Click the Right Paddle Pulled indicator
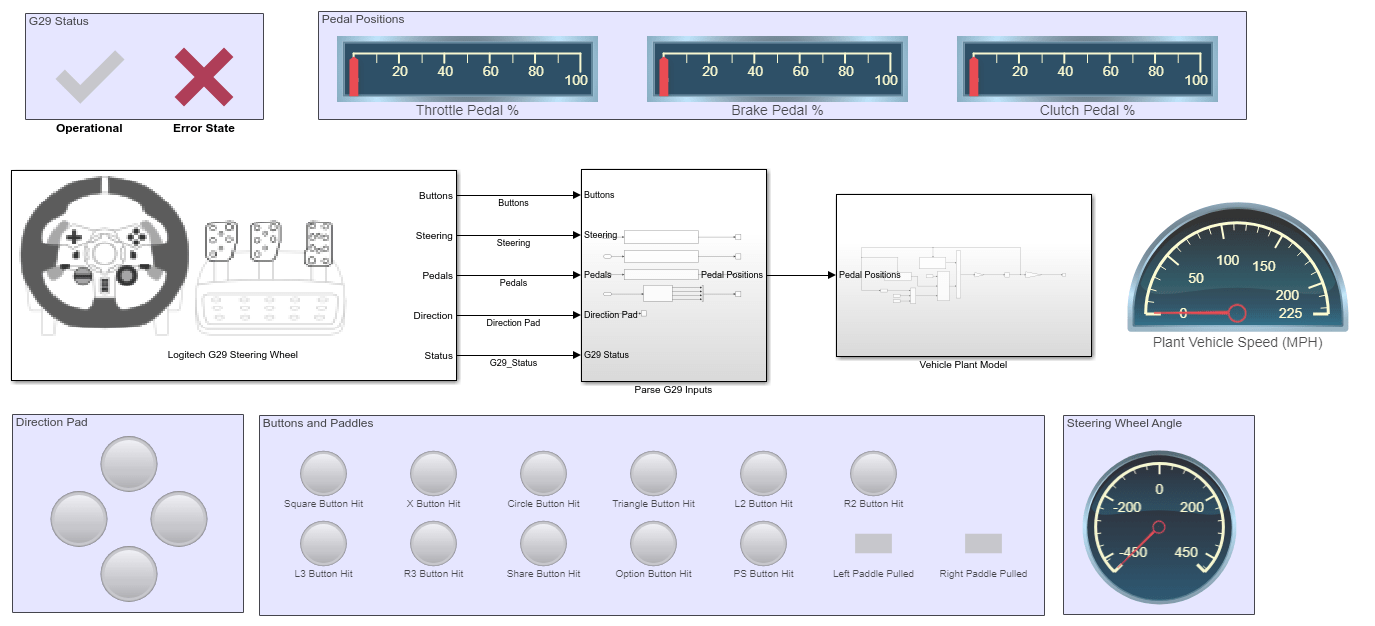The width and height of the screenshot is (1375, 626). 983,543
